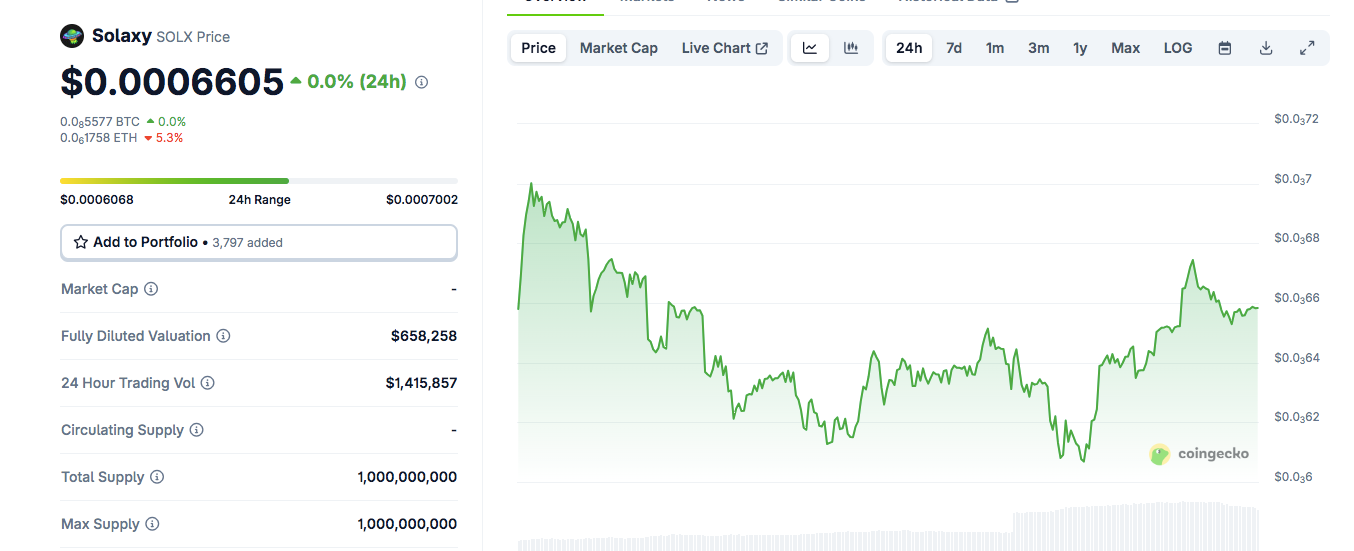
Task: Switch to candlestick chart view icon
Action: pyautogui.click(x=851, y=48)
